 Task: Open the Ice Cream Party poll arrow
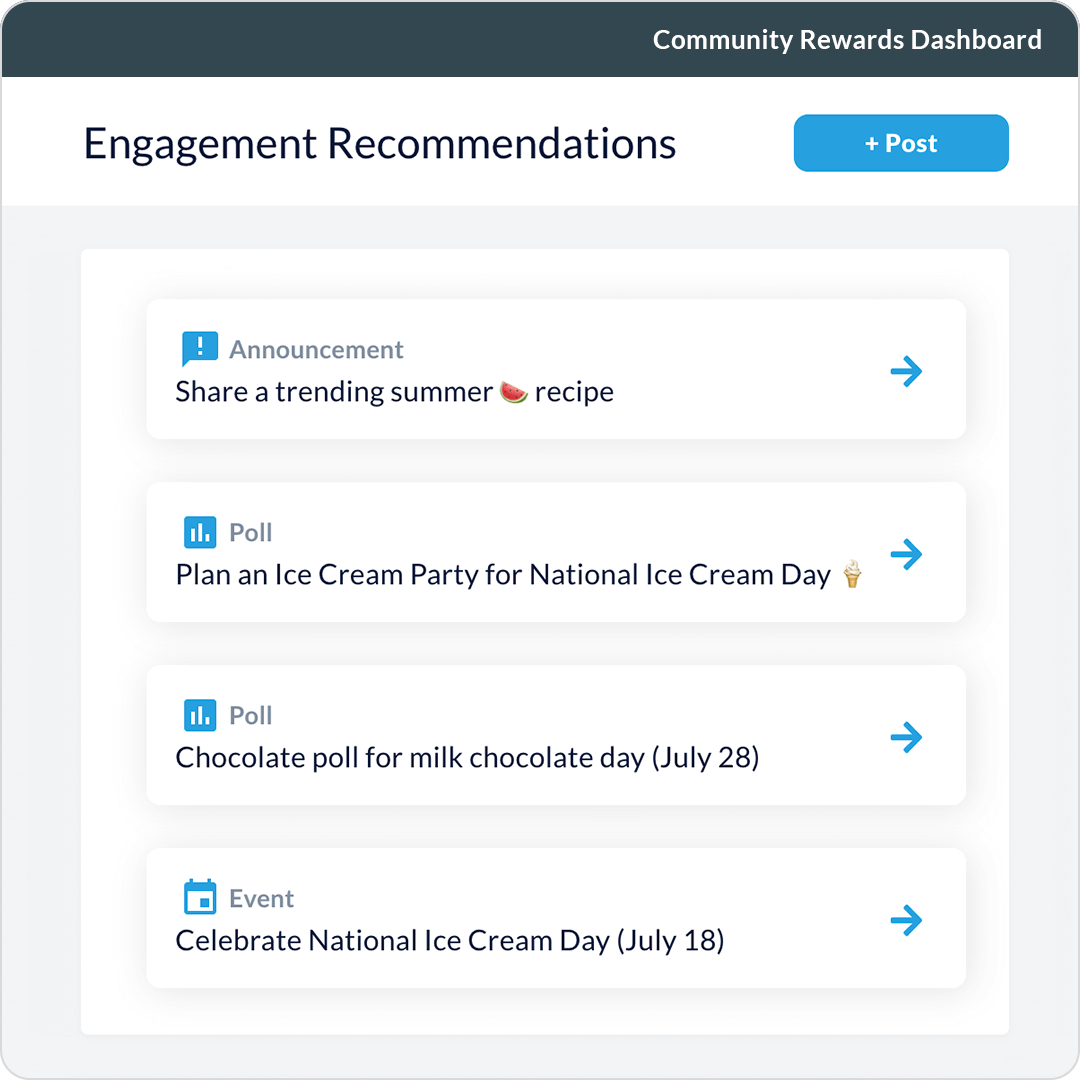point(906,554)
